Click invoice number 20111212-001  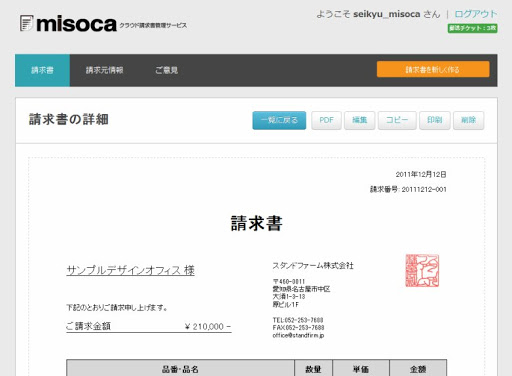[424, 190]
